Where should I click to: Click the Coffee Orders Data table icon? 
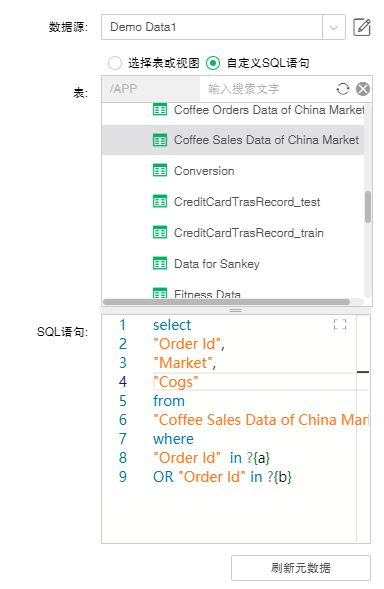(160, 110)
